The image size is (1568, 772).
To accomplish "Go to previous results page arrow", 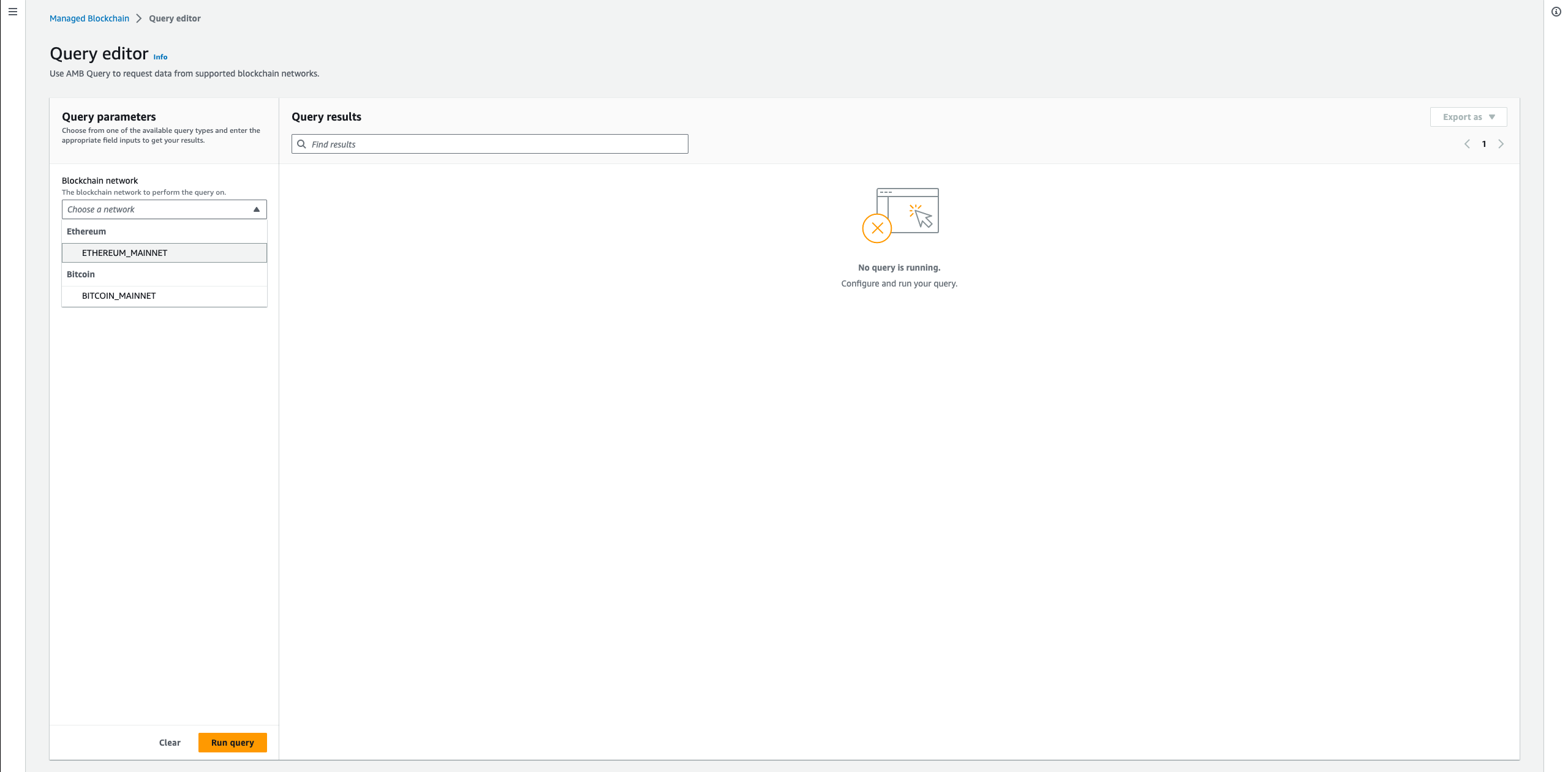I will coord(1467,144).
